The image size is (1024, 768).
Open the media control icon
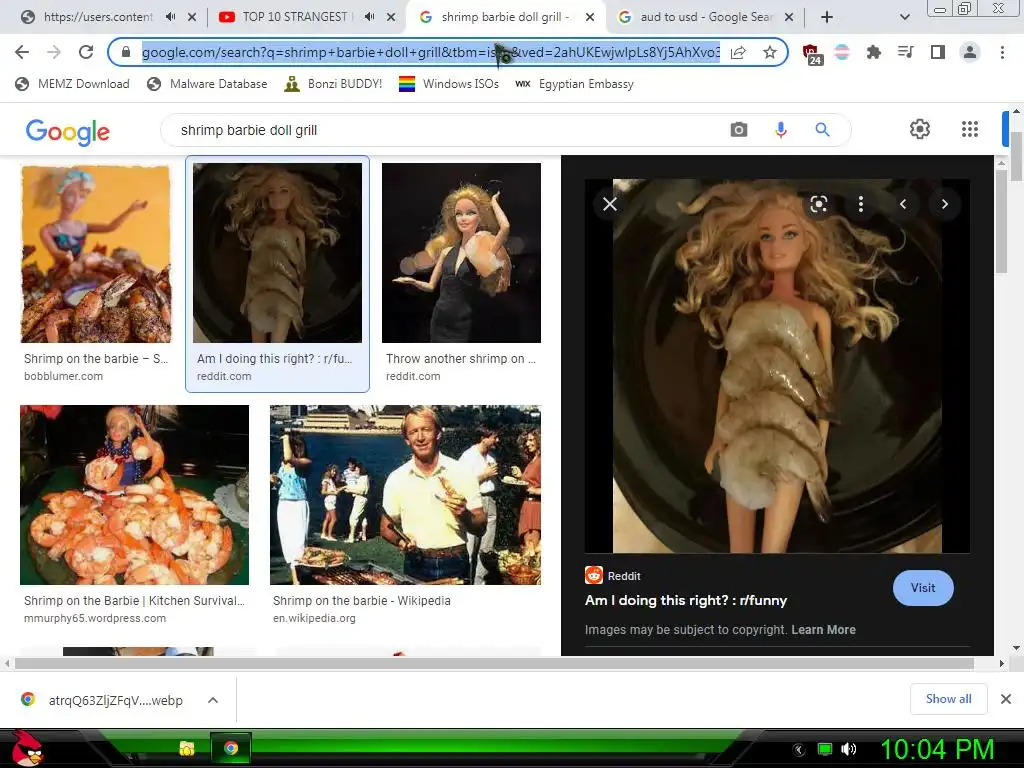[x=905, y=52]
